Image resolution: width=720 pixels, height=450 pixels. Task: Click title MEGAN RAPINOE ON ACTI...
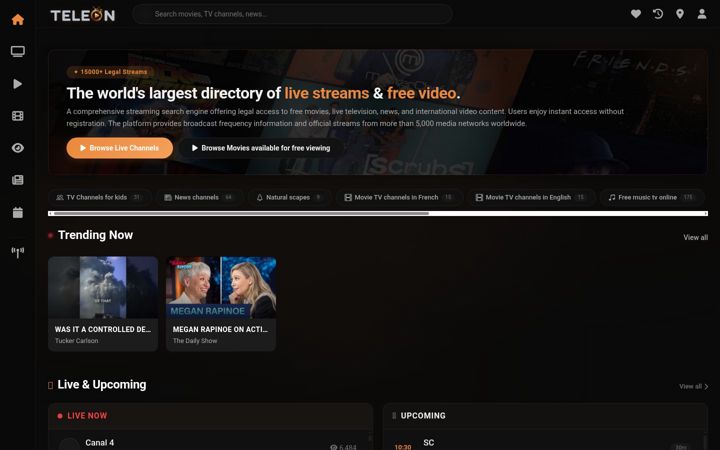coord(220,329)
